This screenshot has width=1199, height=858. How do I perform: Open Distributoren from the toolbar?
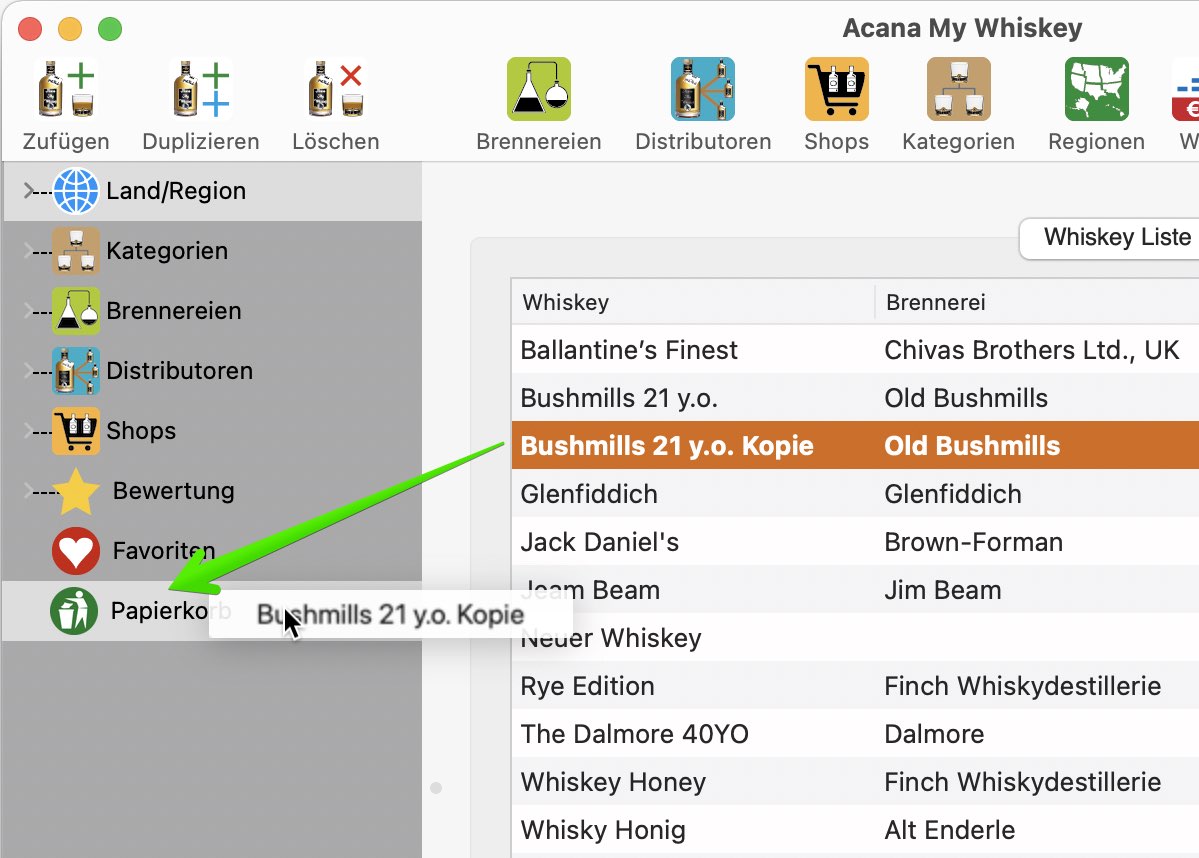(703, 89)
